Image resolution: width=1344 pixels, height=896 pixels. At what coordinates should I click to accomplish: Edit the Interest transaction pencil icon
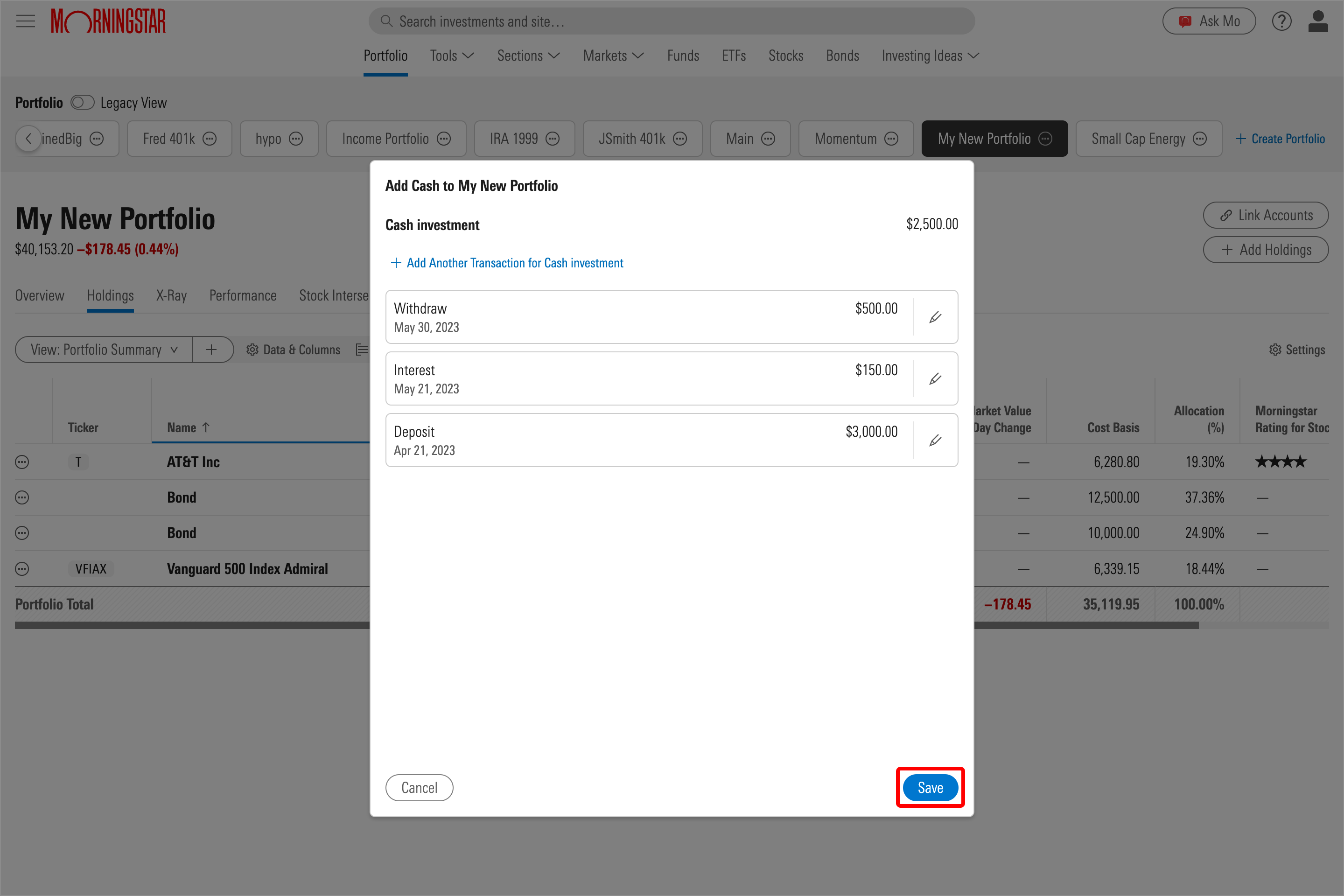935,379
